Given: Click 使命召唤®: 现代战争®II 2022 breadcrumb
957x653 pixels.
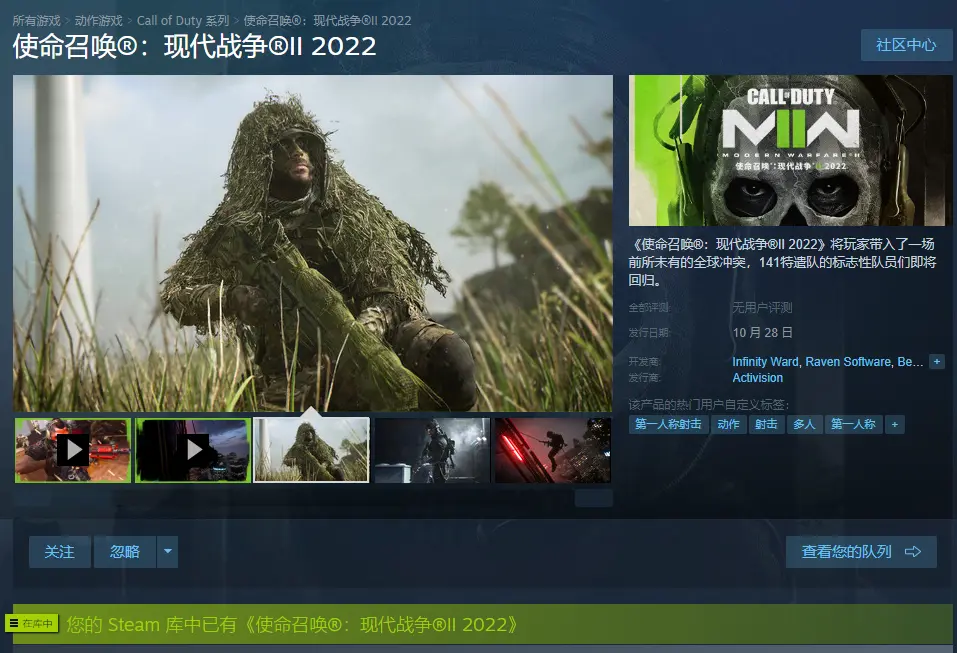Looking at the screenshot, I should pos(328,21).
